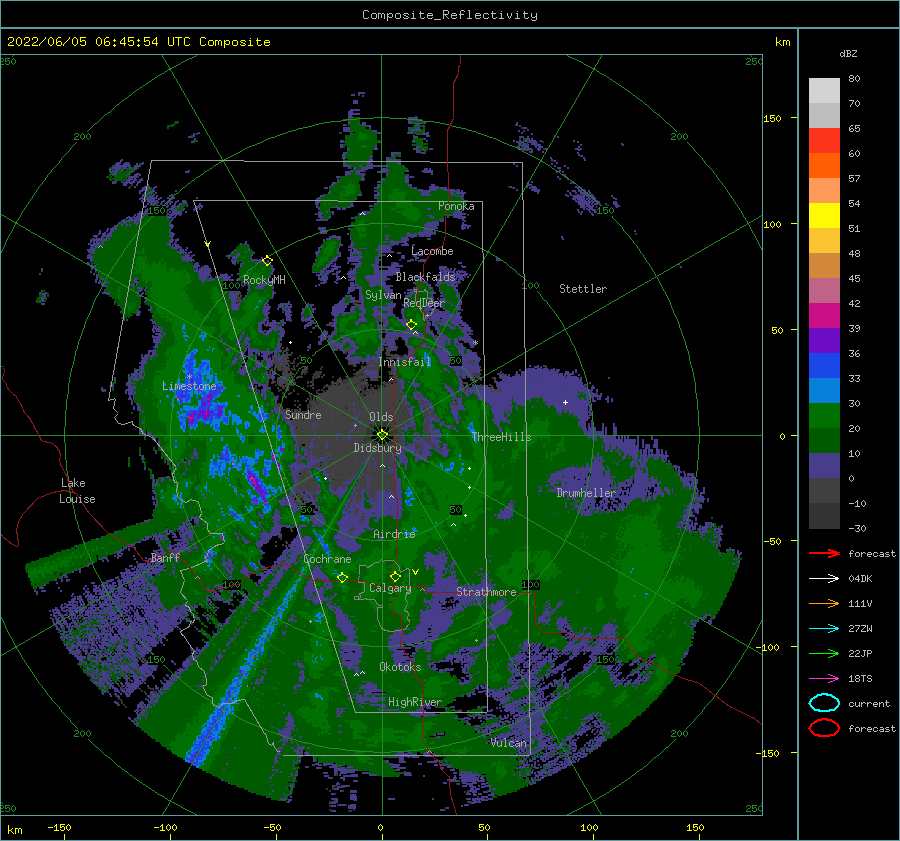
Task: Click the Stettler town label
Action: click(583, 289)
